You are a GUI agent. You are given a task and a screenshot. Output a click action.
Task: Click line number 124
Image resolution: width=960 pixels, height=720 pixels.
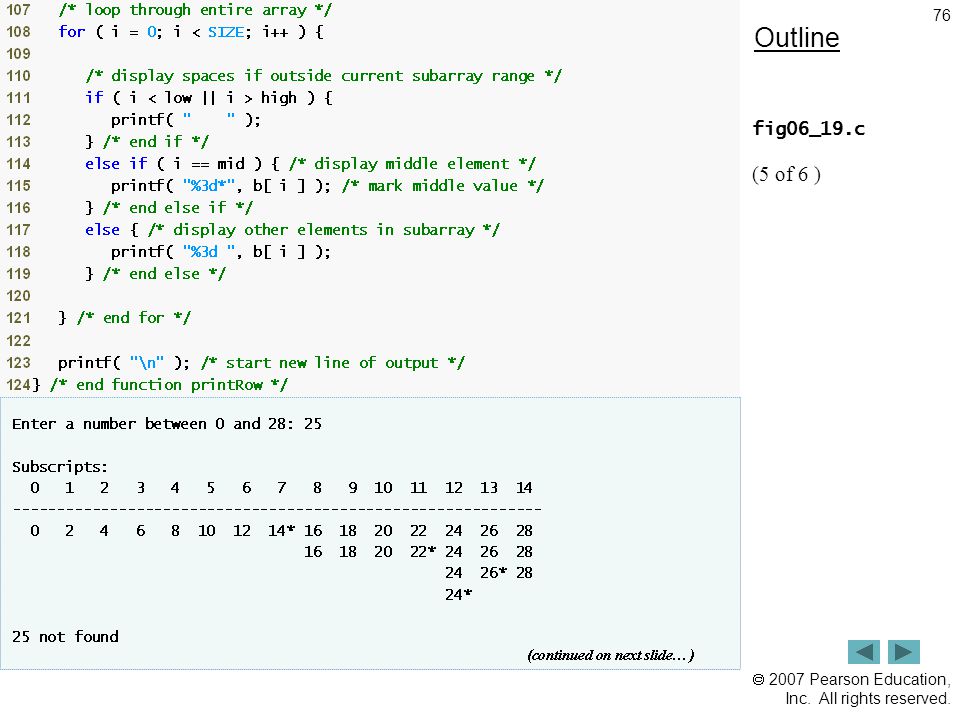18,385
